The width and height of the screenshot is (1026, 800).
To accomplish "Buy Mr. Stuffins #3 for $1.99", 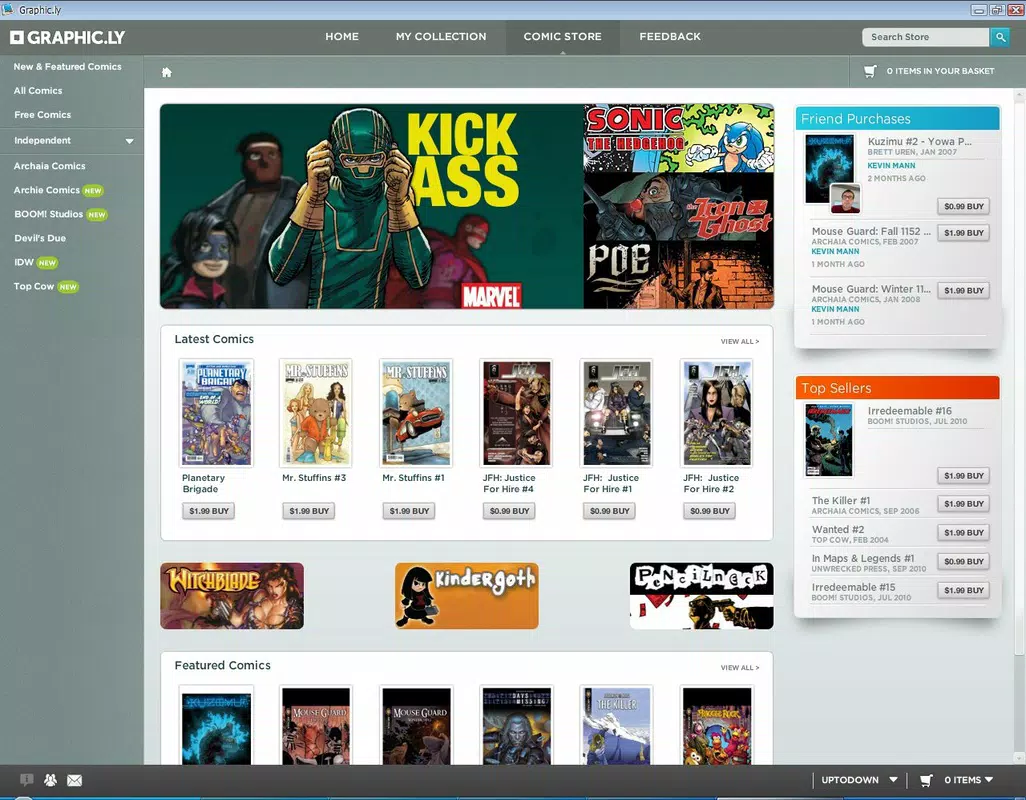I will pos(309,511).
